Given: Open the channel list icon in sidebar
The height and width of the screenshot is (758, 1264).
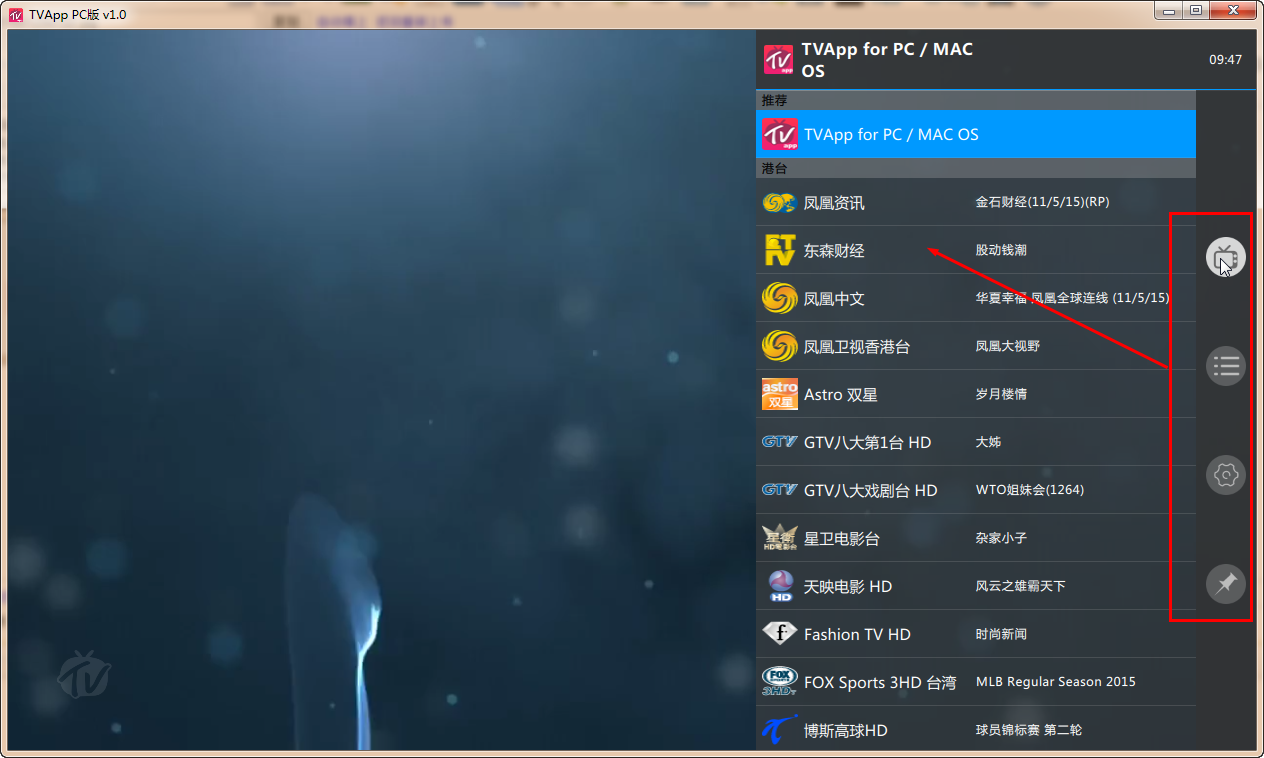Looking at the screenshot, I should coord(1226,366).
